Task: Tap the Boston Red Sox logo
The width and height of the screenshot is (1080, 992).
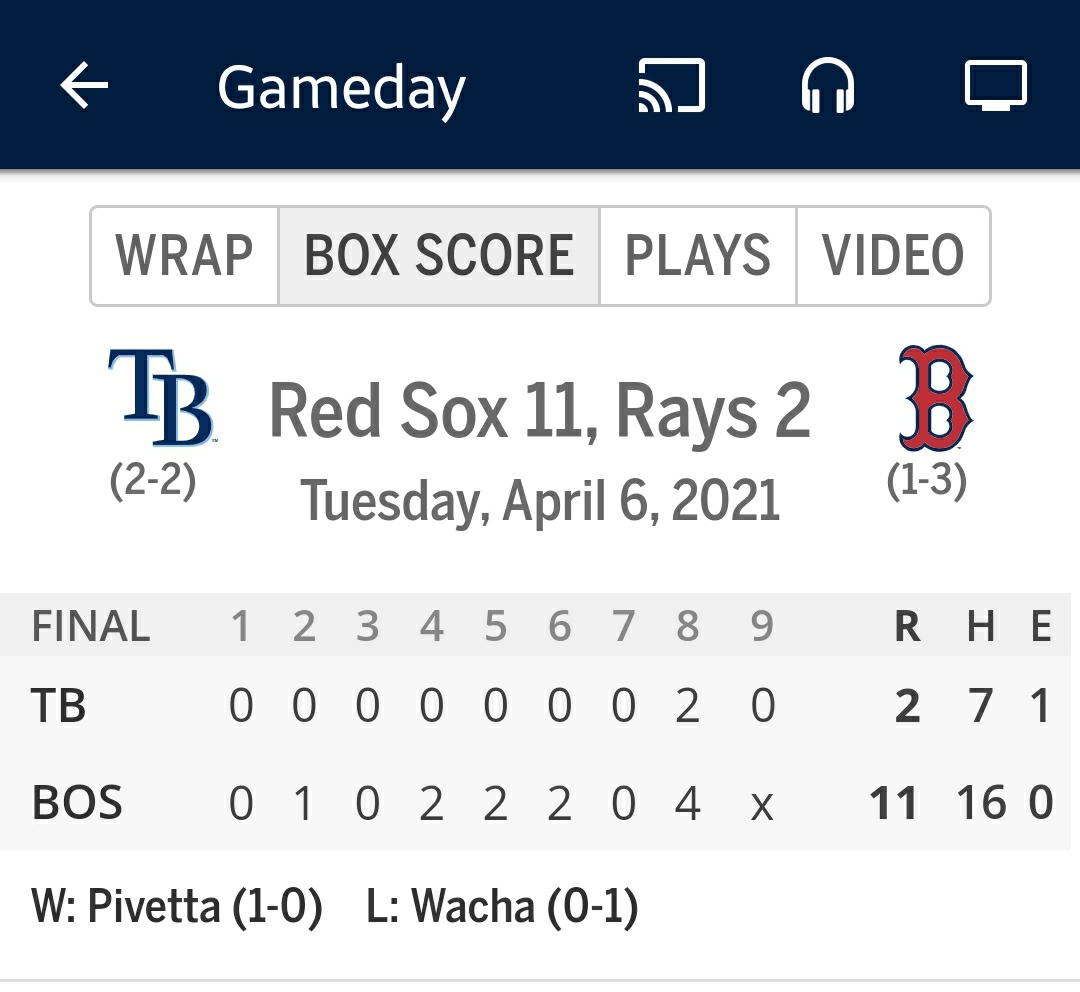Action: (x=935, y=397)
